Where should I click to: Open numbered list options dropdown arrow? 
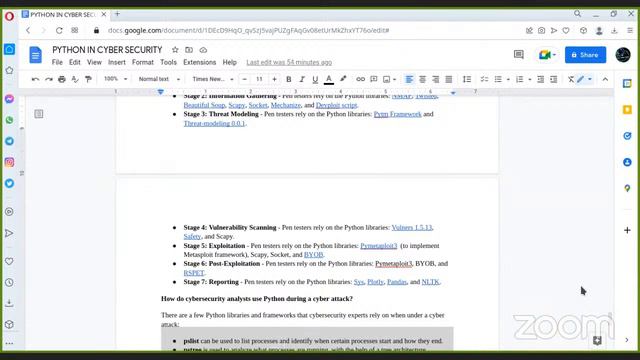click(529, 79)
